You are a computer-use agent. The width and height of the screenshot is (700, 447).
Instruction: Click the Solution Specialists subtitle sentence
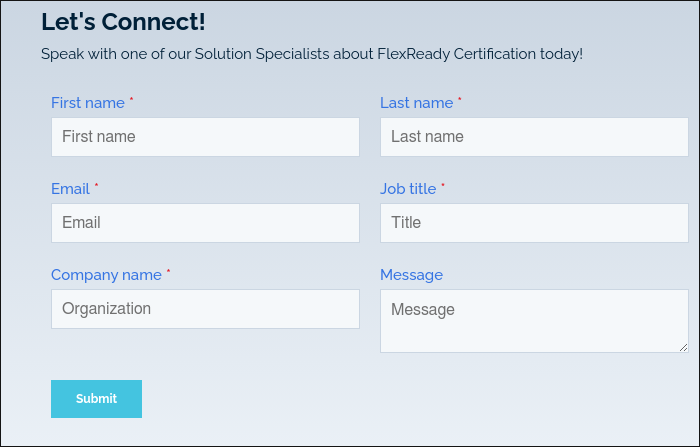click(x=312, y=54)
